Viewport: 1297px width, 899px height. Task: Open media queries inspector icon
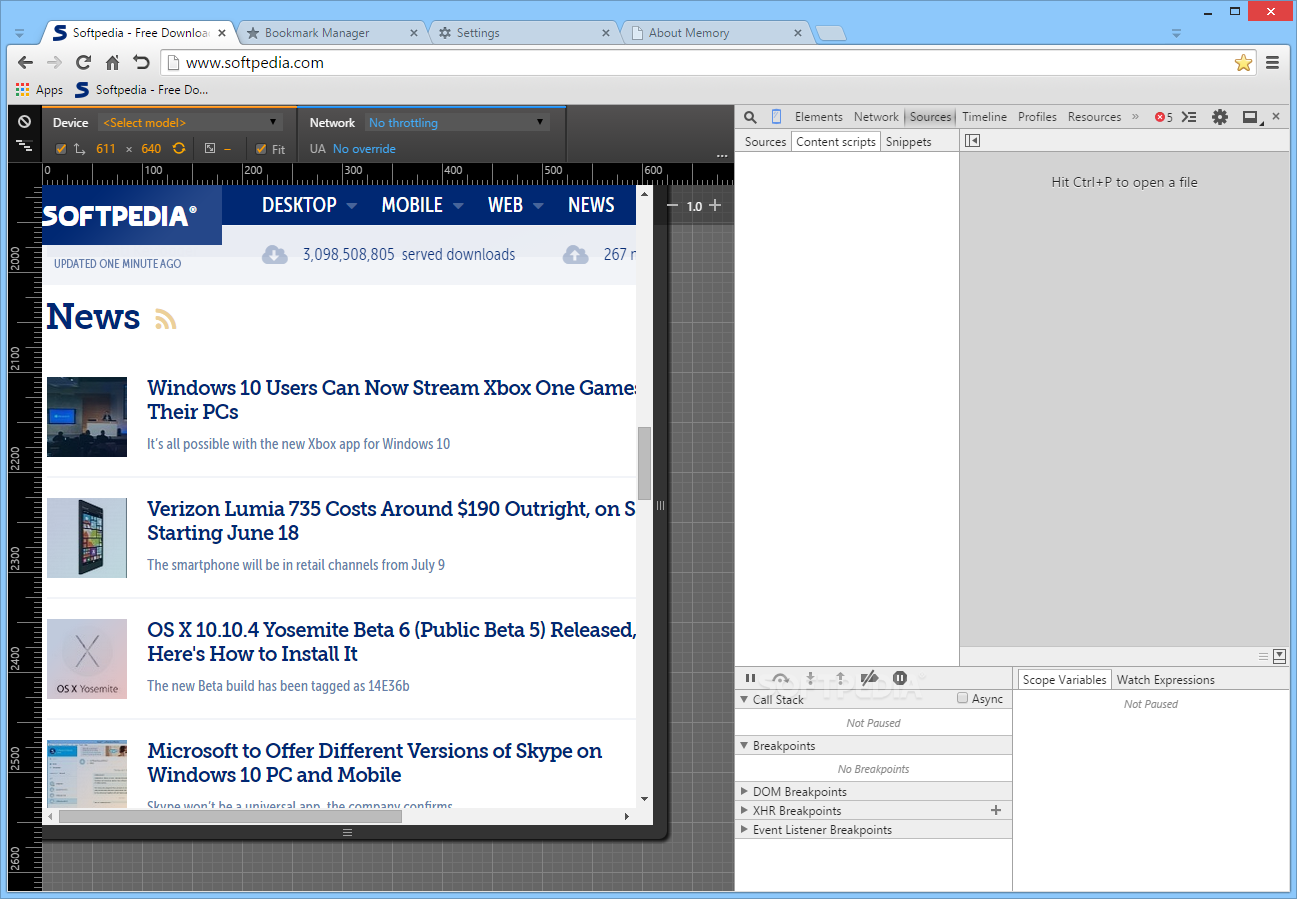[x=24, y=145]
